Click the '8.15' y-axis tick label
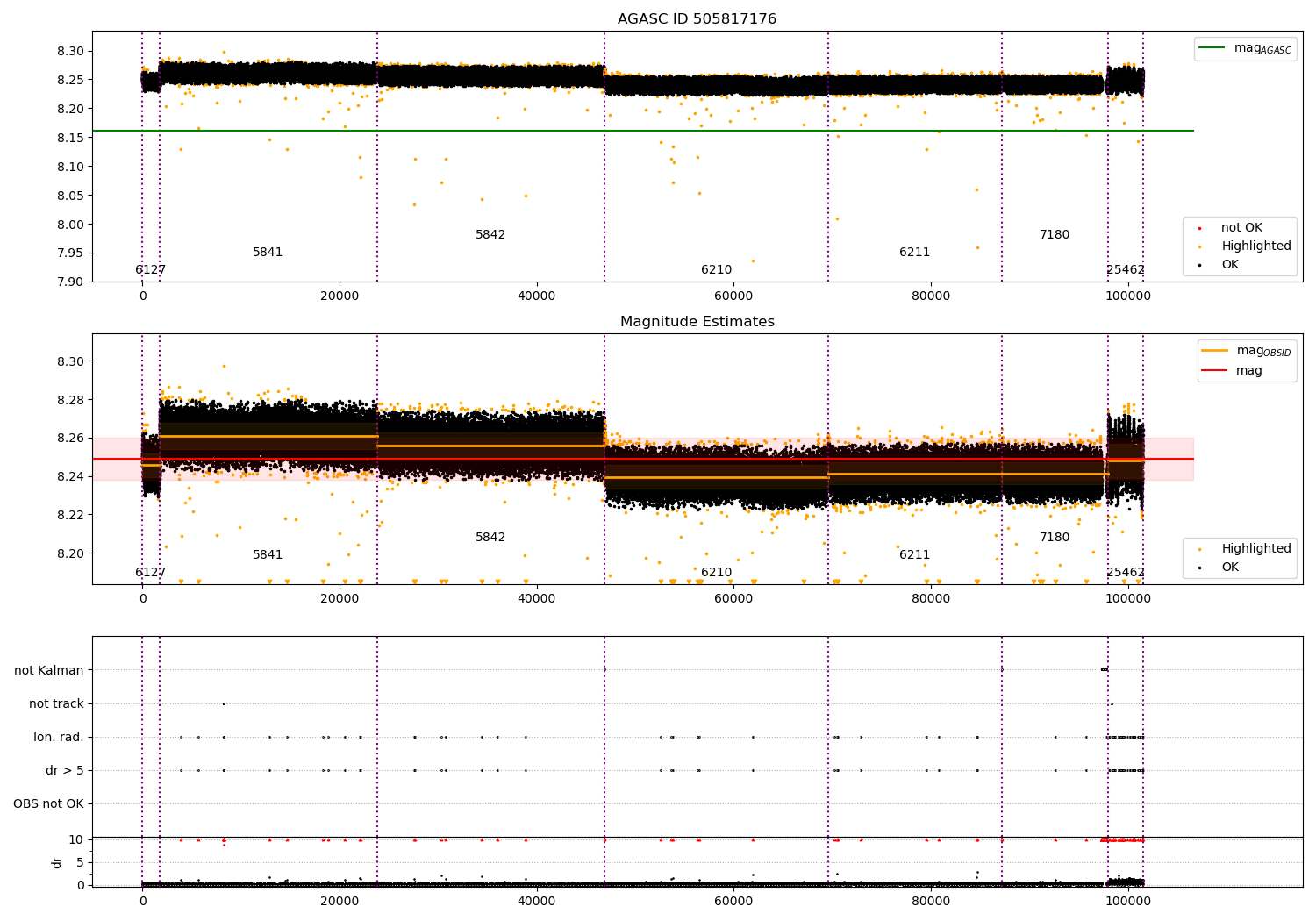1316x921 pixels. pos(70,138)
